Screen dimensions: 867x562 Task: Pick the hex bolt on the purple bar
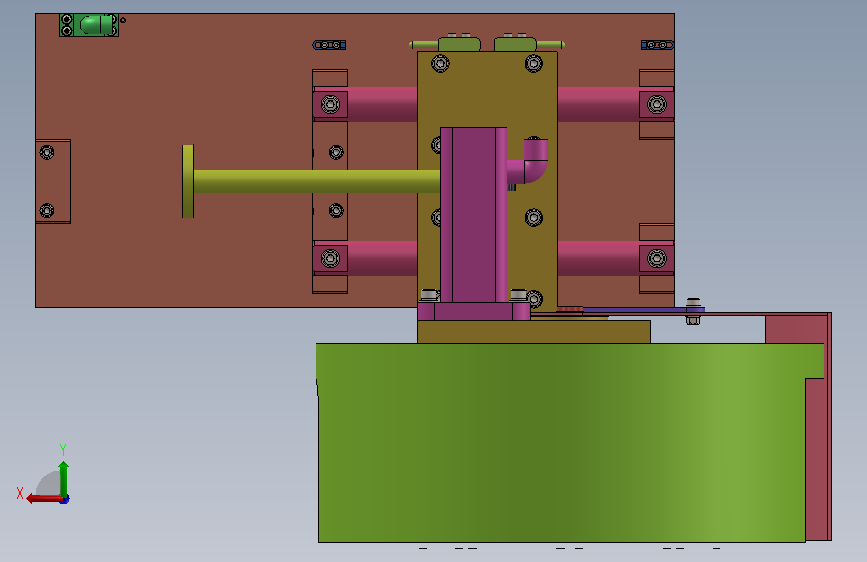pyautogui.click(x=693, y=311)
